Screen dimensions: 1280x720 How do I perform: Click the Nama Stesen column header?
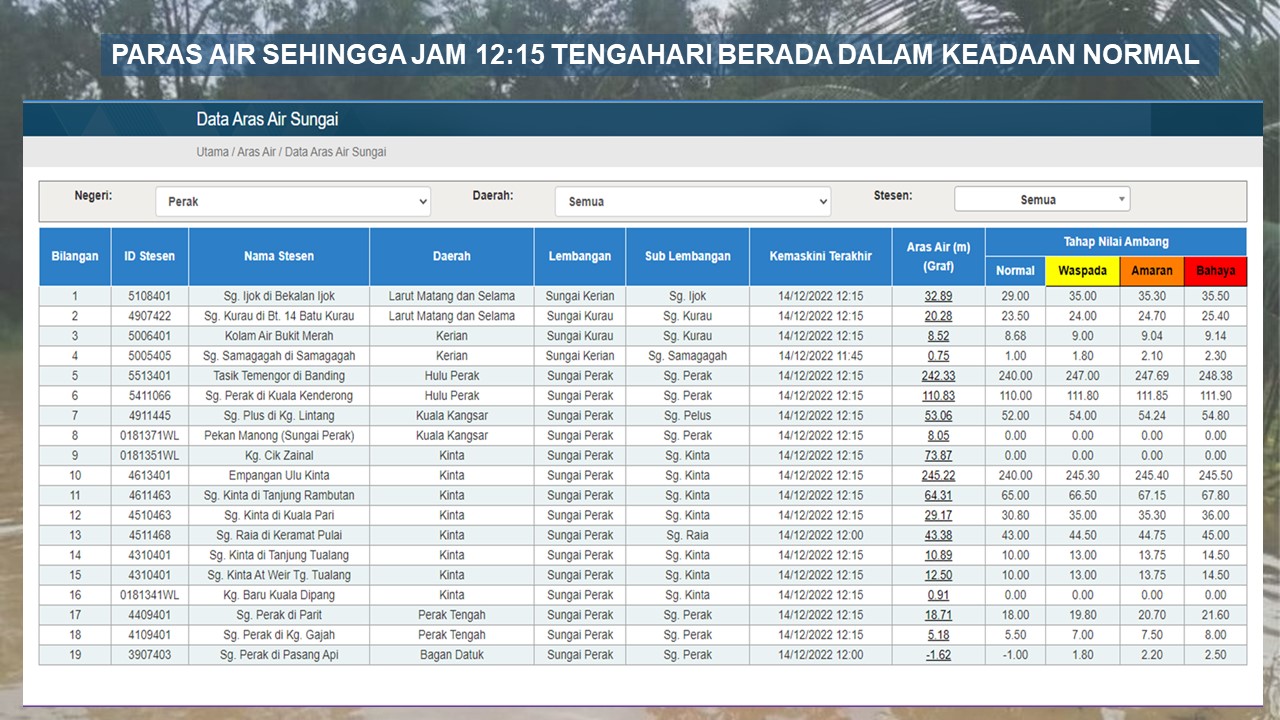click(x=279, y=256)
